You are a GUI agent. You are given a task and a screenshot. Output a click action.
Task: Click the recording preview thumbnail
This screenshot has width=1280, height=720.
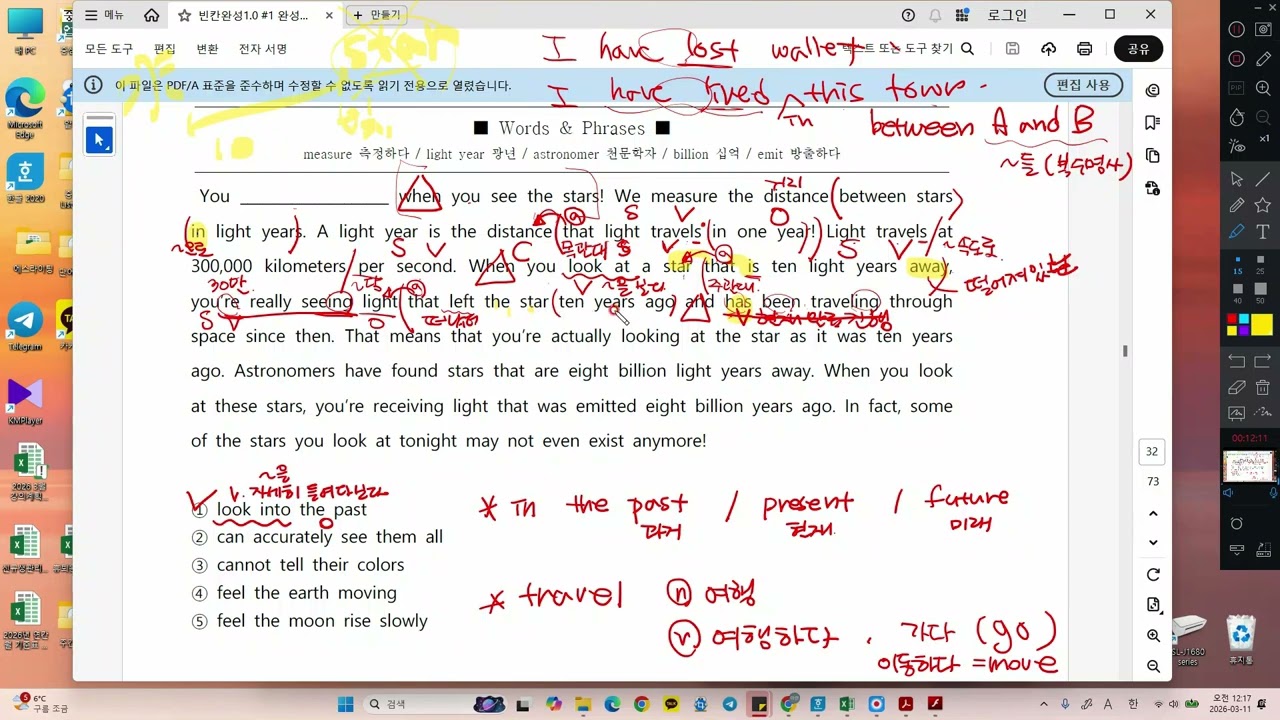(1249, 466)
